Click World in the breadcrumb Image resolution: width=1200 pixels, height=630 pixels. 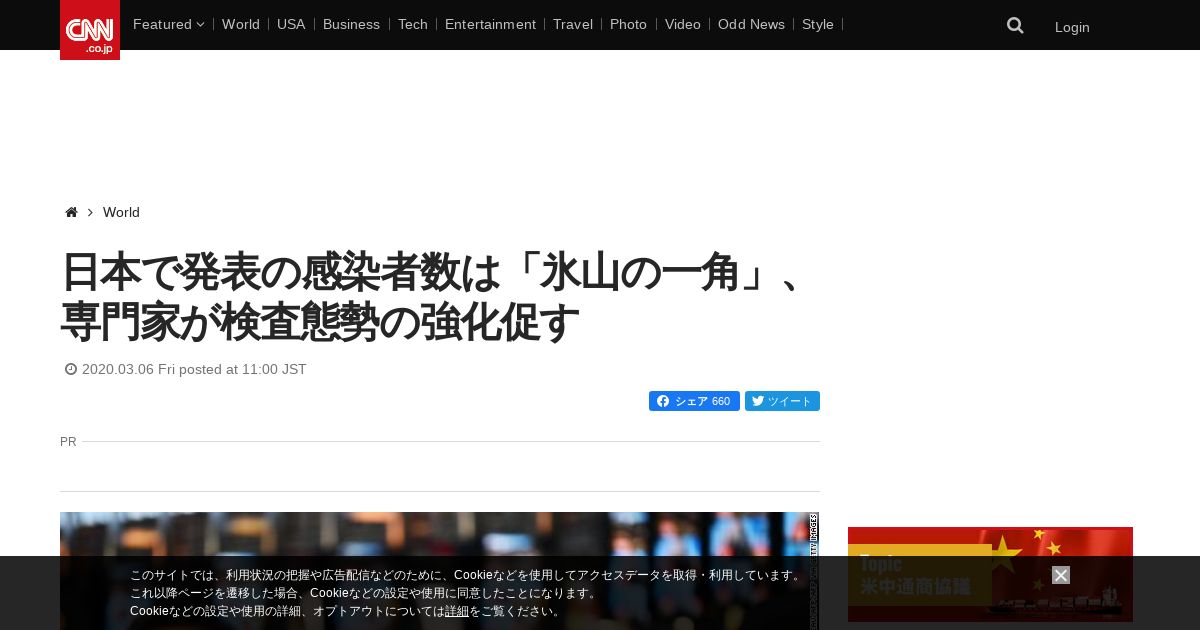pos(121,212)
